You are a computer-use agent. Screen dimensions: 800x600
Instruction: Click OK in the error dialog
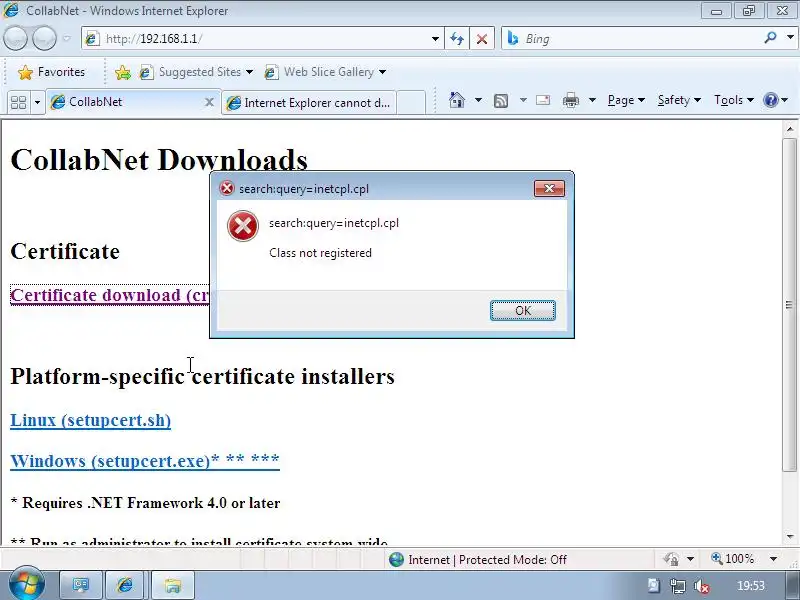click(x=522, y=310)
